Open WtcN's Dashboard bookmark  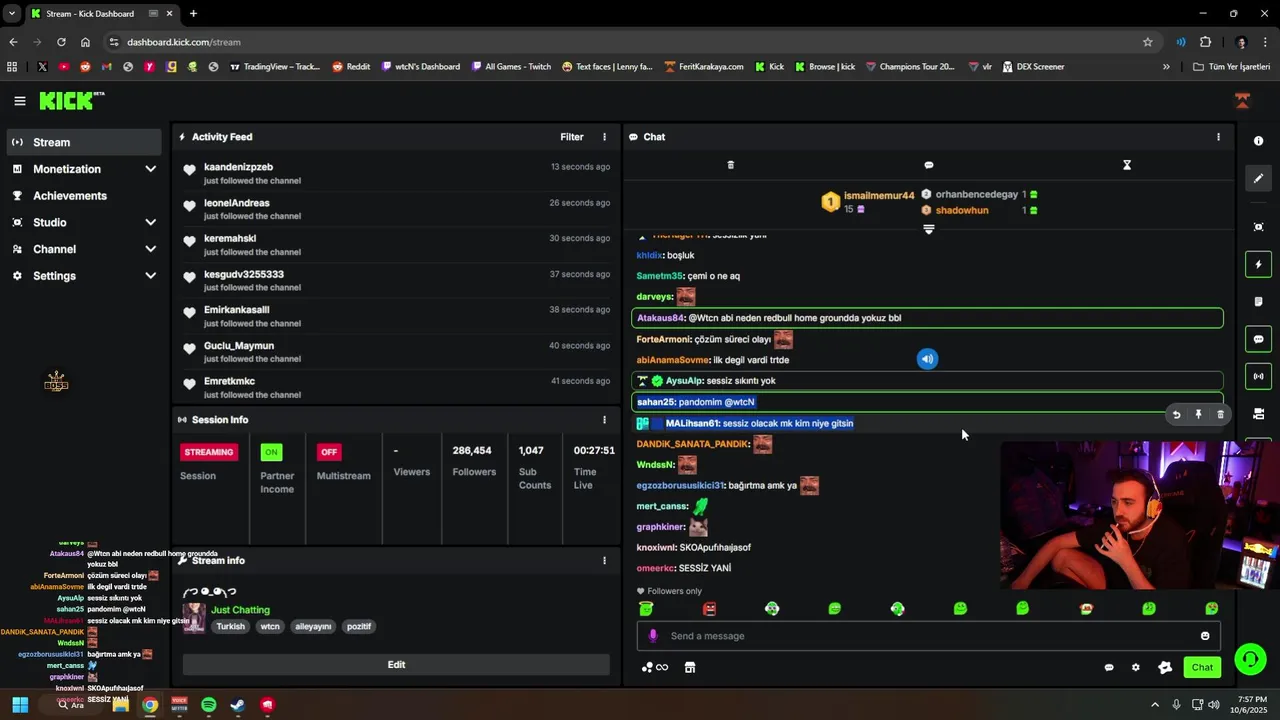coord(420,67)
